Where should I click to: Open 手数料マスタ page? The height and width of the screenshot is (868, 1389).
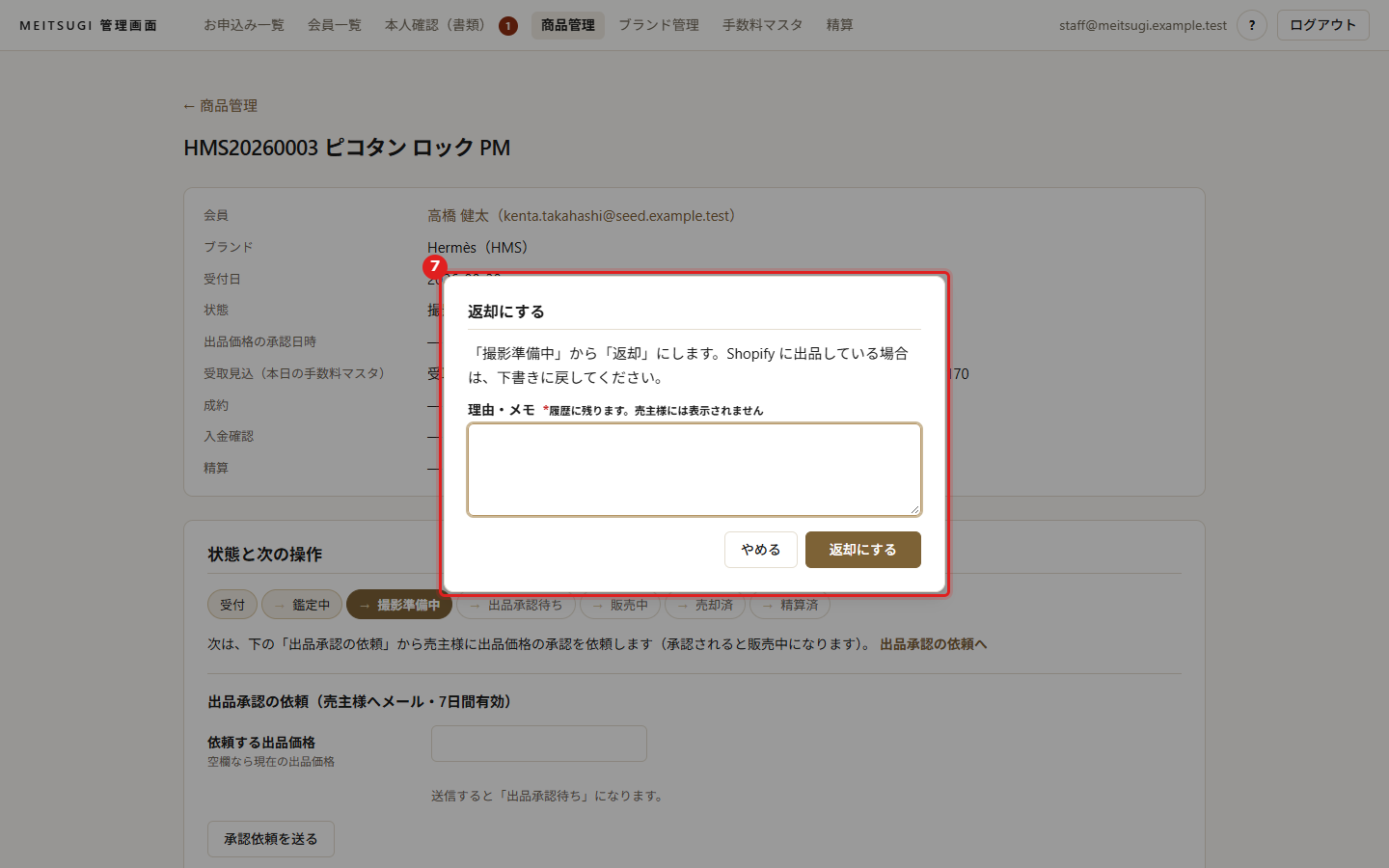pyautogui.click(x=763, y=25)
